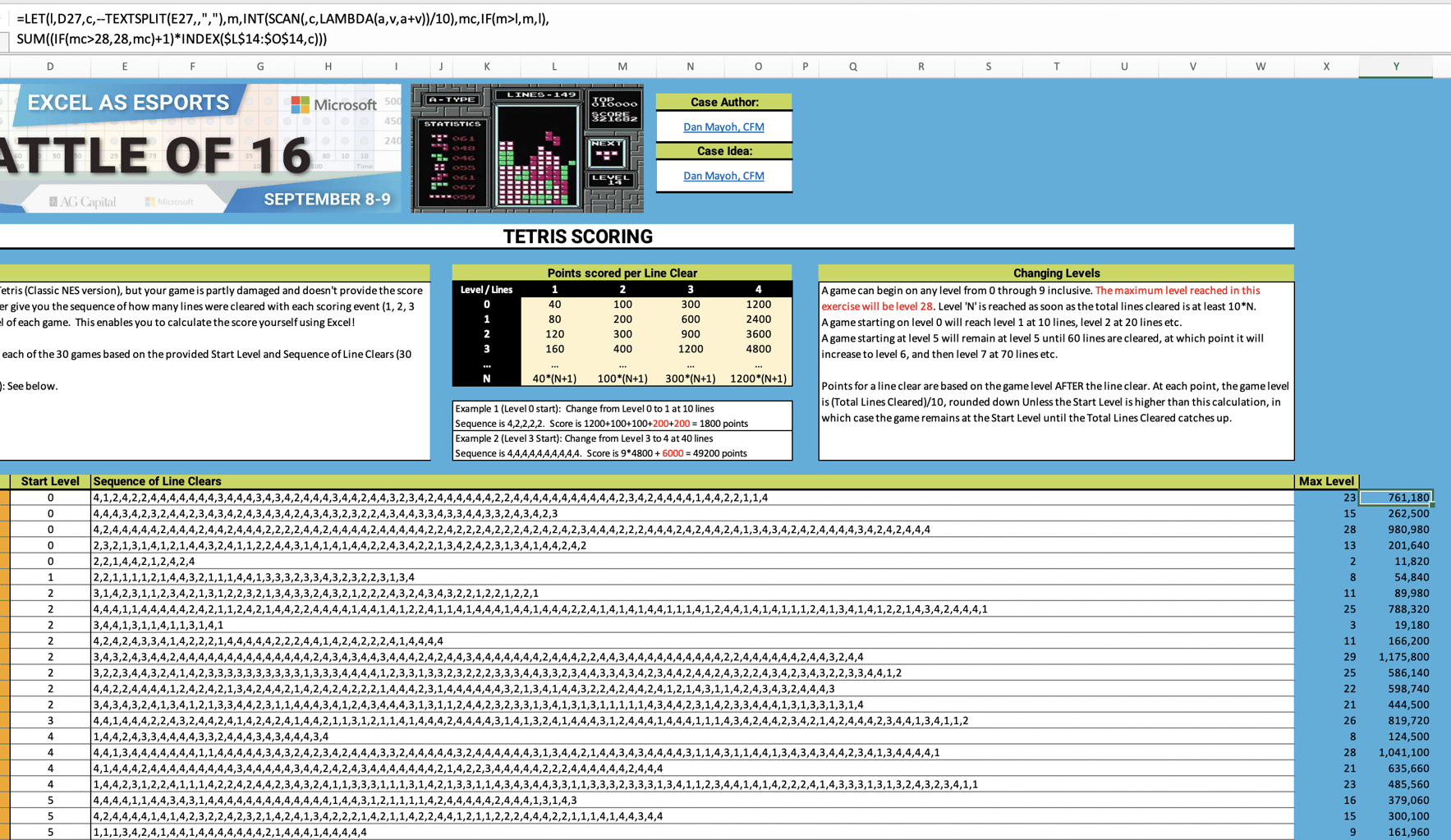Click the 'Case Author:' green header cell

tap(723, 102)
